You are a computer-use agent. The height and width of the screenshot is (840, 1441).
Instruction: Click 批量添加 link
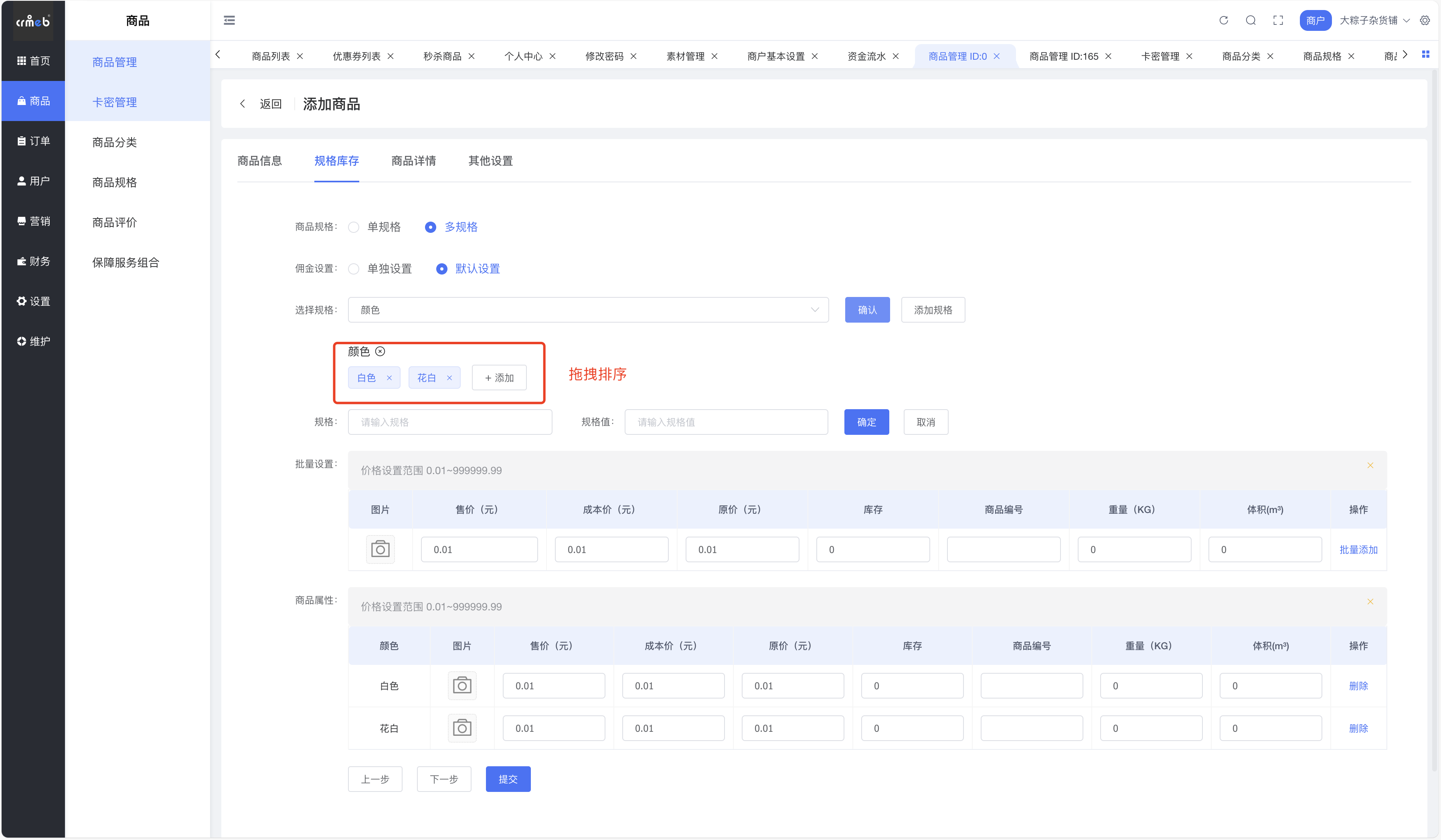(x=1359, y=549)
